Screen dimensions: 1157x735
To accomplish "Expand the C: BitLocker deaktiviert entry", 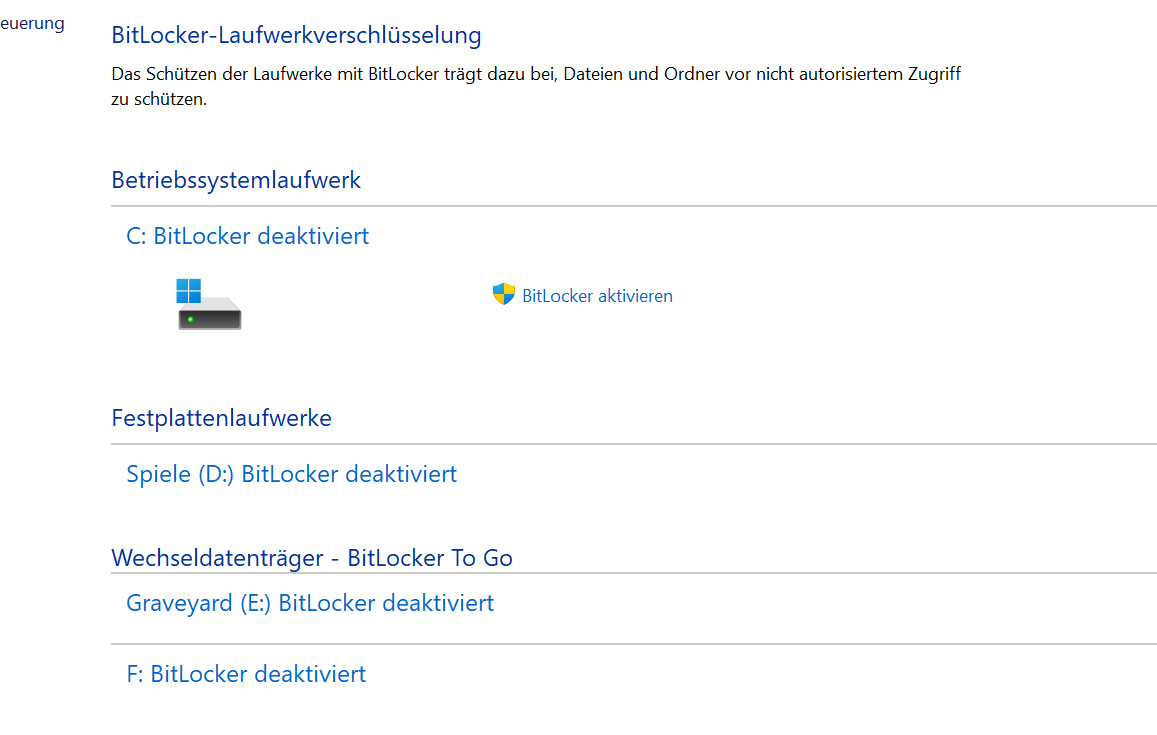I will pyautogui.click(x=247, y=236).
